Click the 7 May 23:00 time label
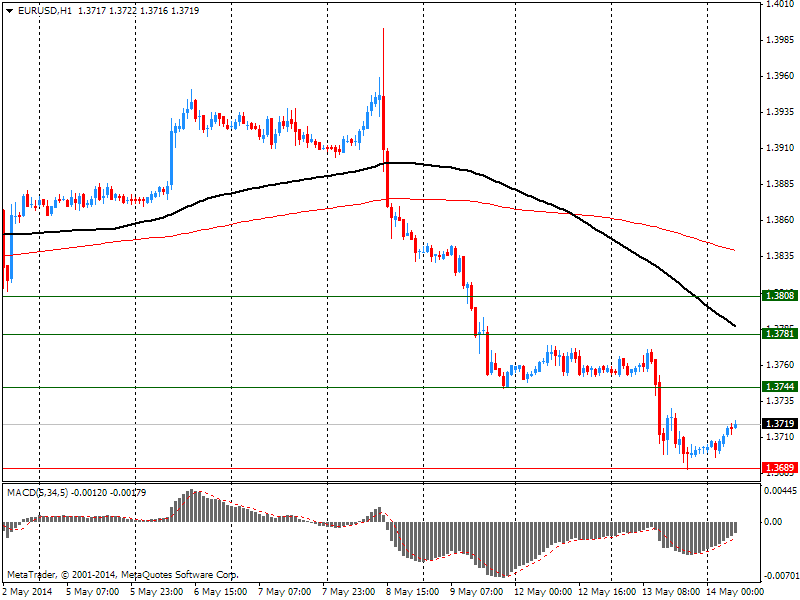This screenshot has height=600, width=800. tap(349, 592)
